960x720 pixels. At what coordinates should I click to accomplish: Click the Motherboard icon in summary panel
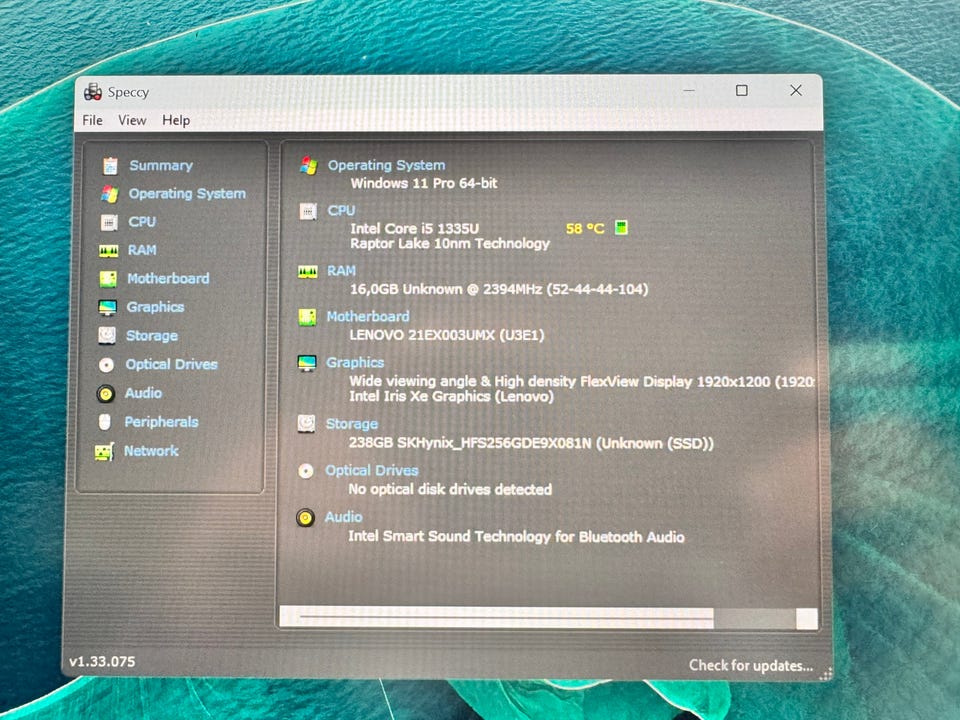coord(307,317)
